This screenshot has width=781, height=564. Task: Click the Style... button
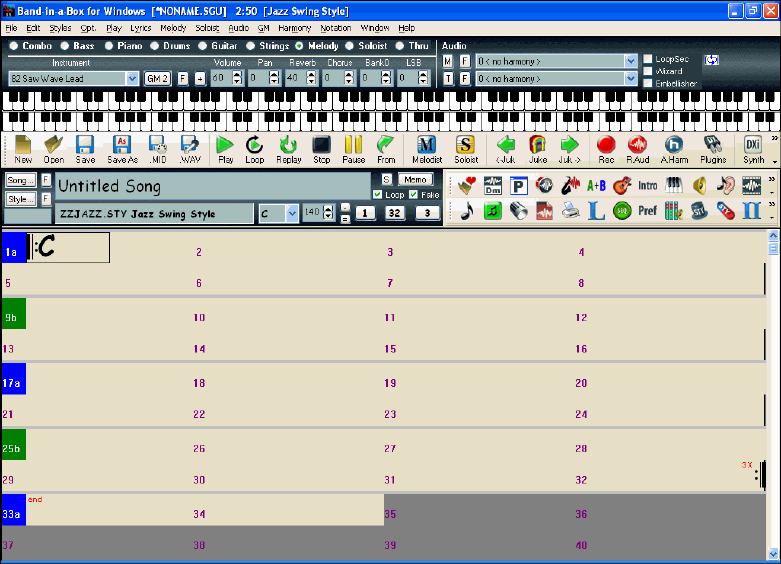[x=20, y=199]
